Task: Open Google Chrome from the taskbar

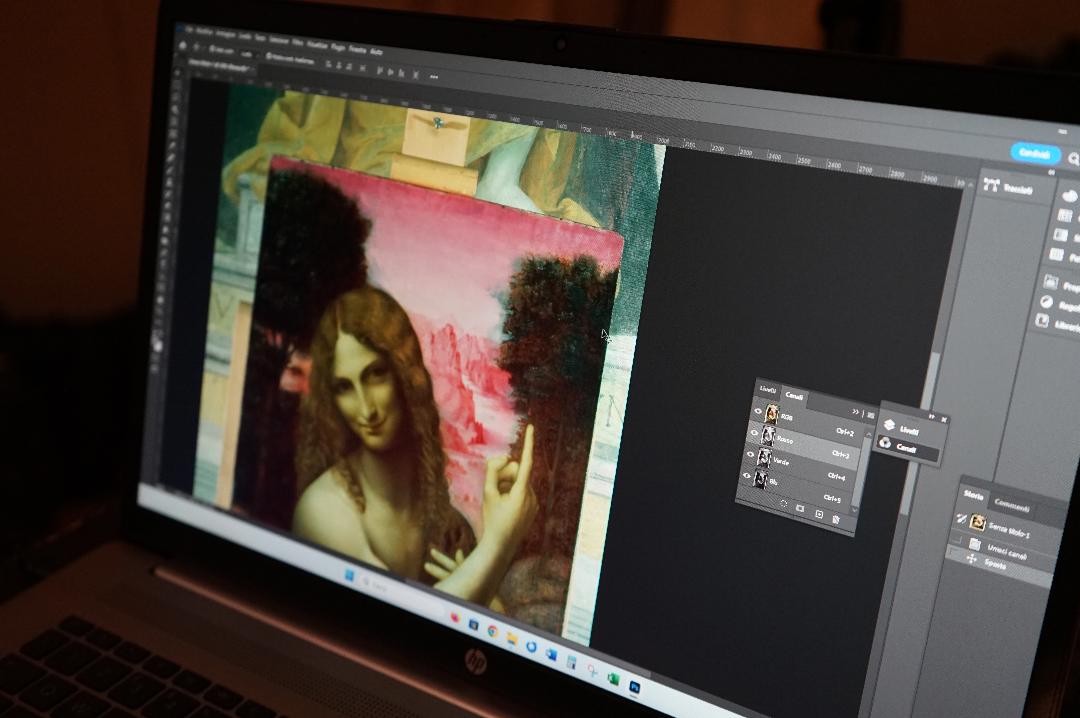Action: pos(492,631)
